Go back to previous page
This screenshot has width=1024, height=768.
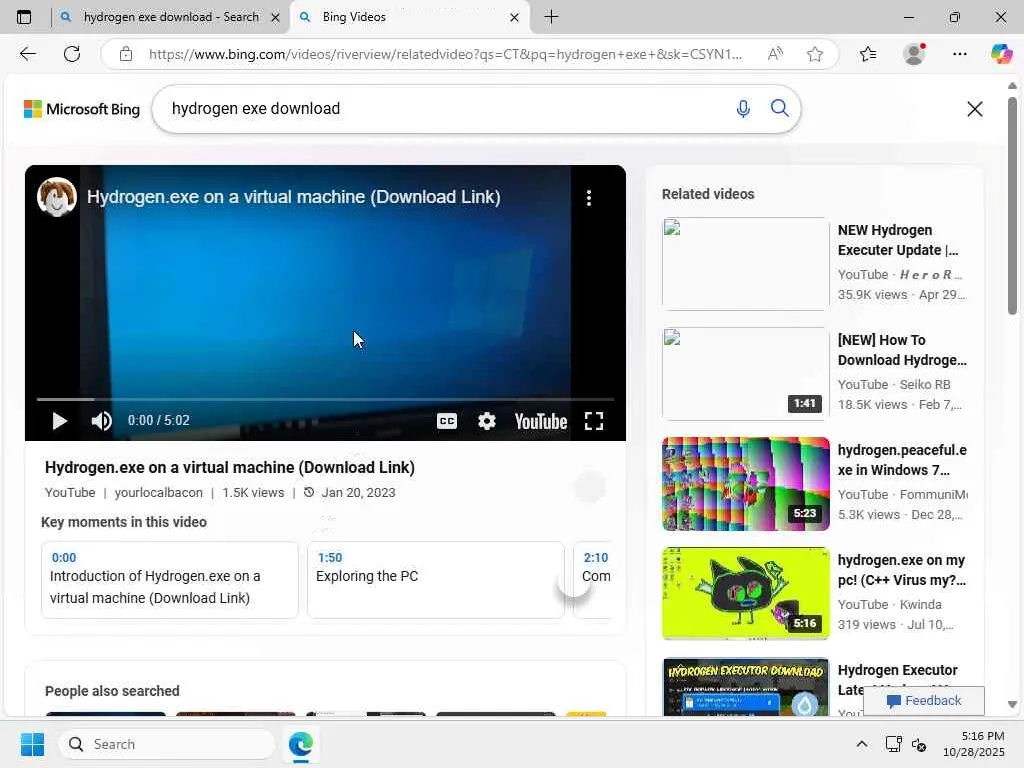tap(27, 54)
